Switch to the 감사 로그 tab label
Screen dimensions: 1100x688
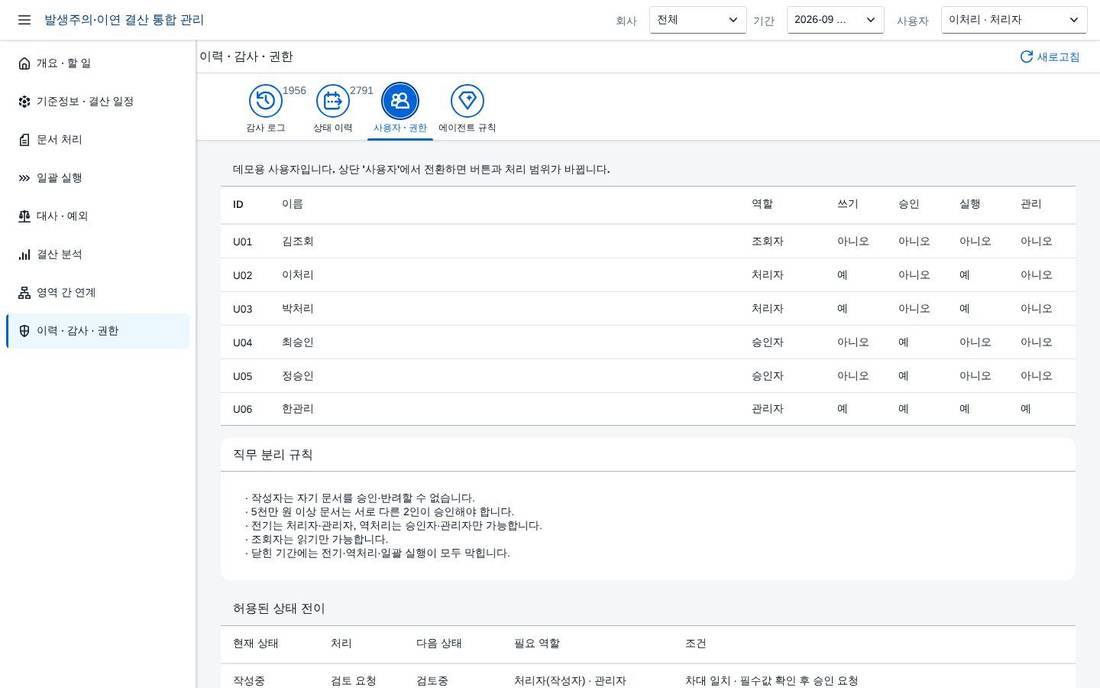(x=265, y=128)
